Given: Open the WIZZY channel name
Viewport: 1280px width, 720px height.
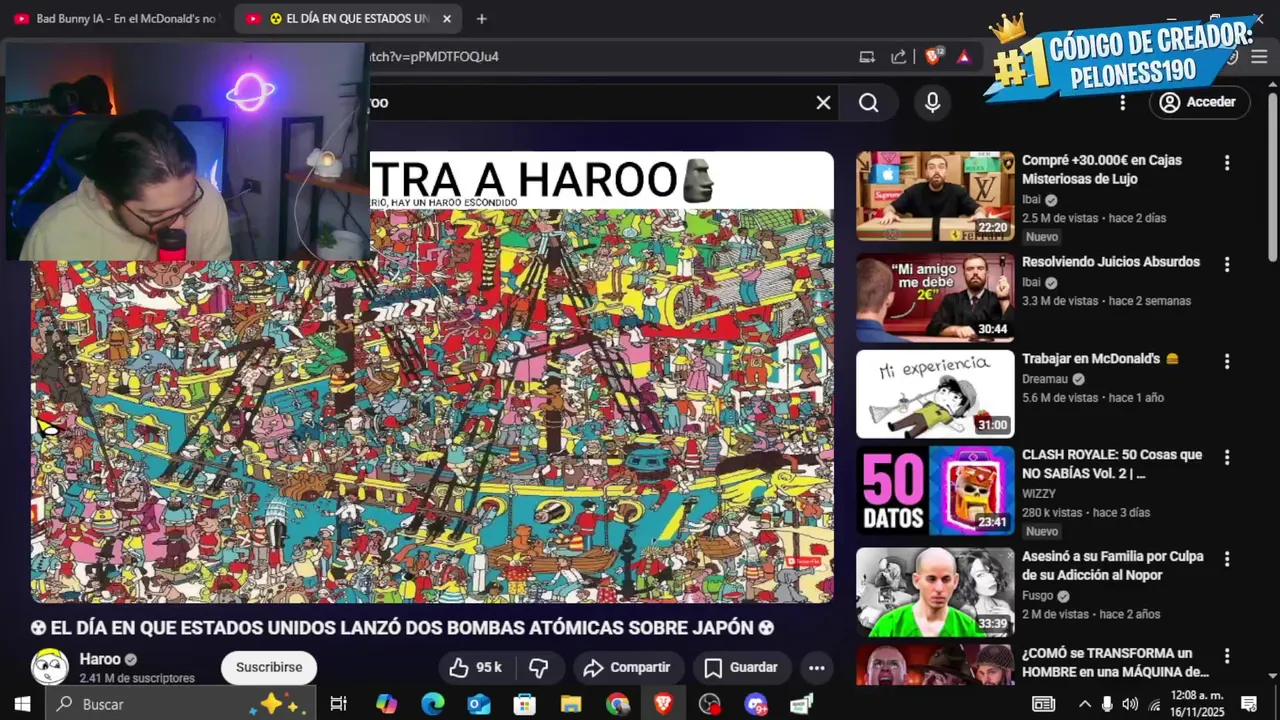Looking at the screenshot, I should coord(1039,494).
